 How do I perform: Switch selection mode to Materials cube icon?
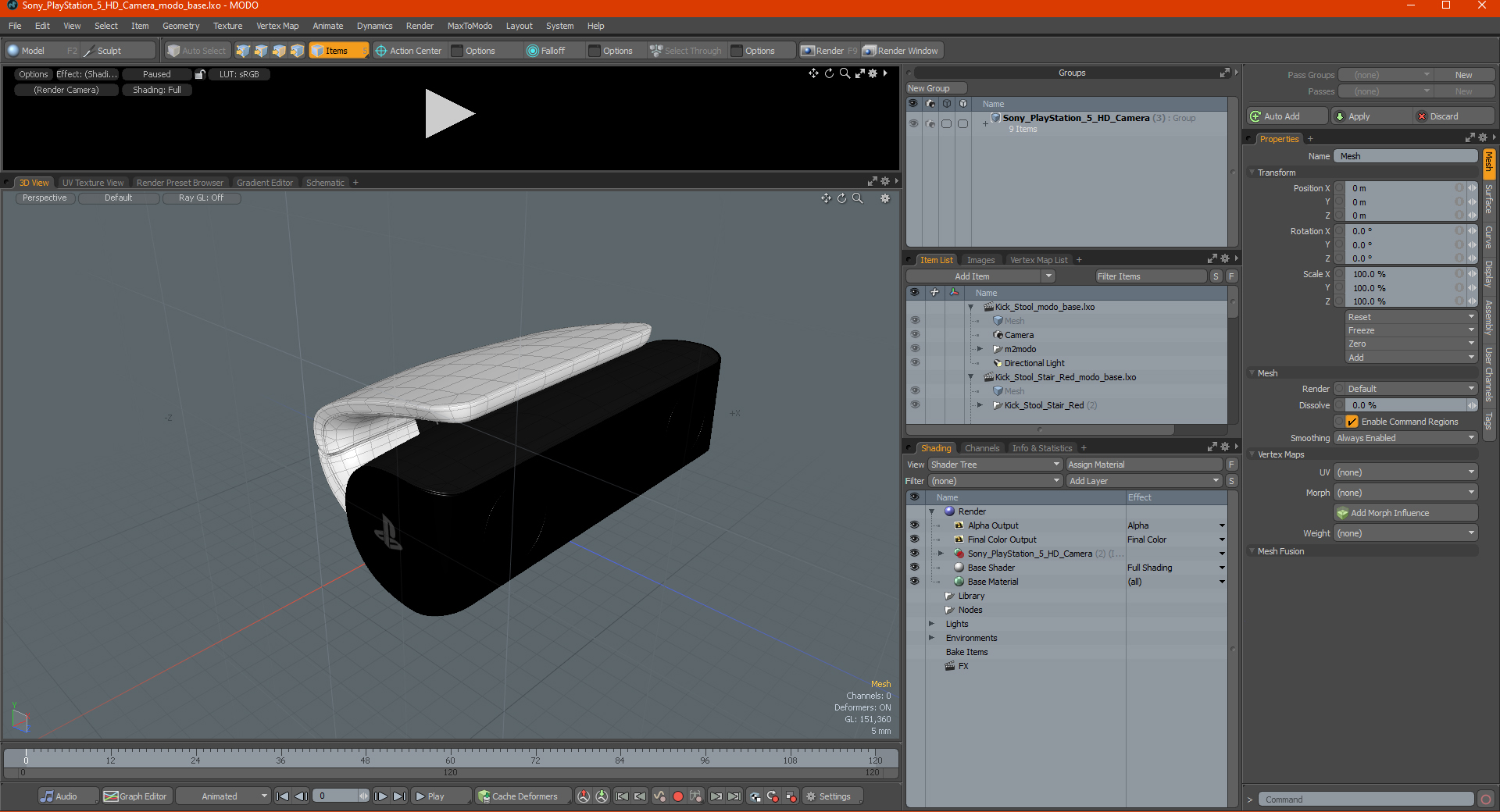point(297,51)
